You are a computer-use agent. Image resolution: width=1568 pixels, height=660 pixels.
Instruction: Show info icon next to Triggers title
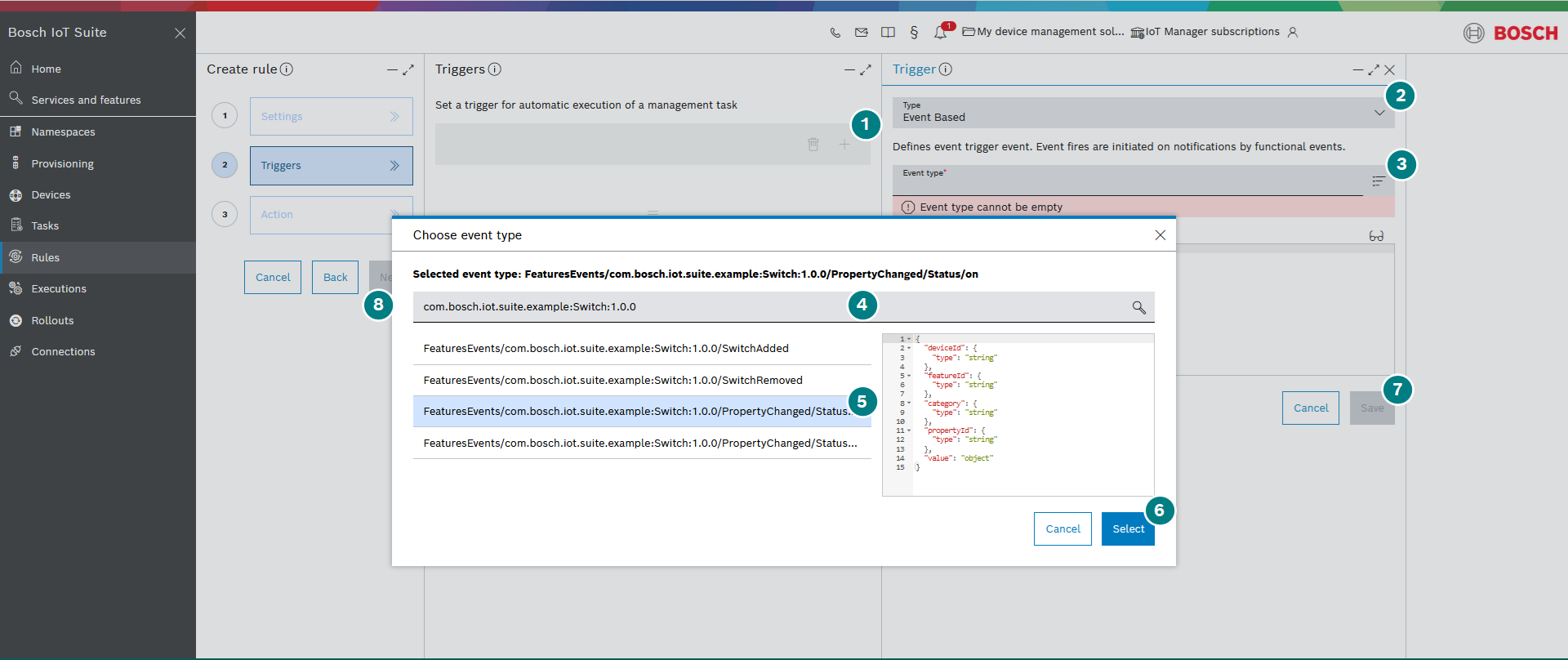[495, 69]
